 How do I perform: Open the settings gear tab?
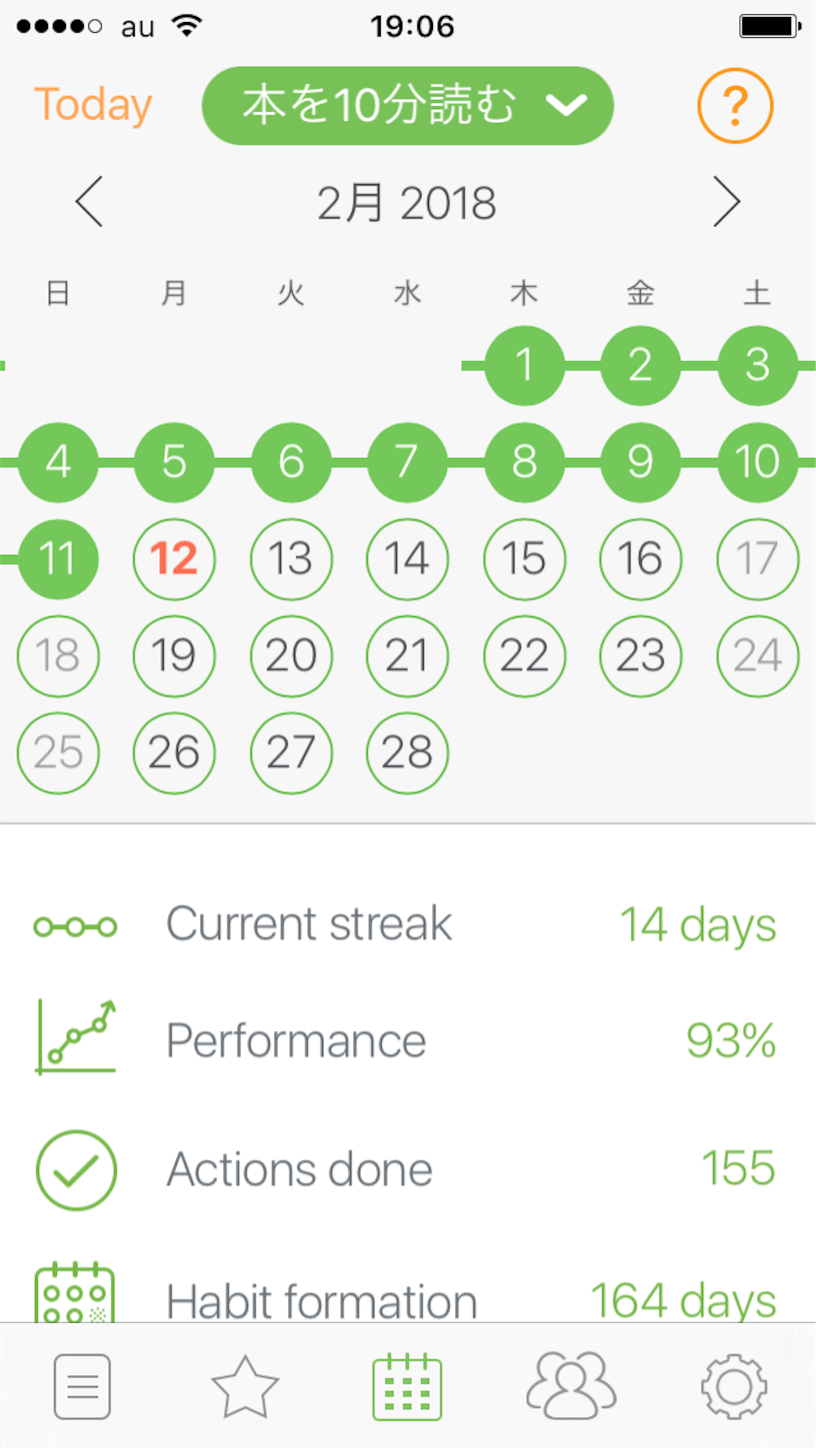click(734, 1387)
